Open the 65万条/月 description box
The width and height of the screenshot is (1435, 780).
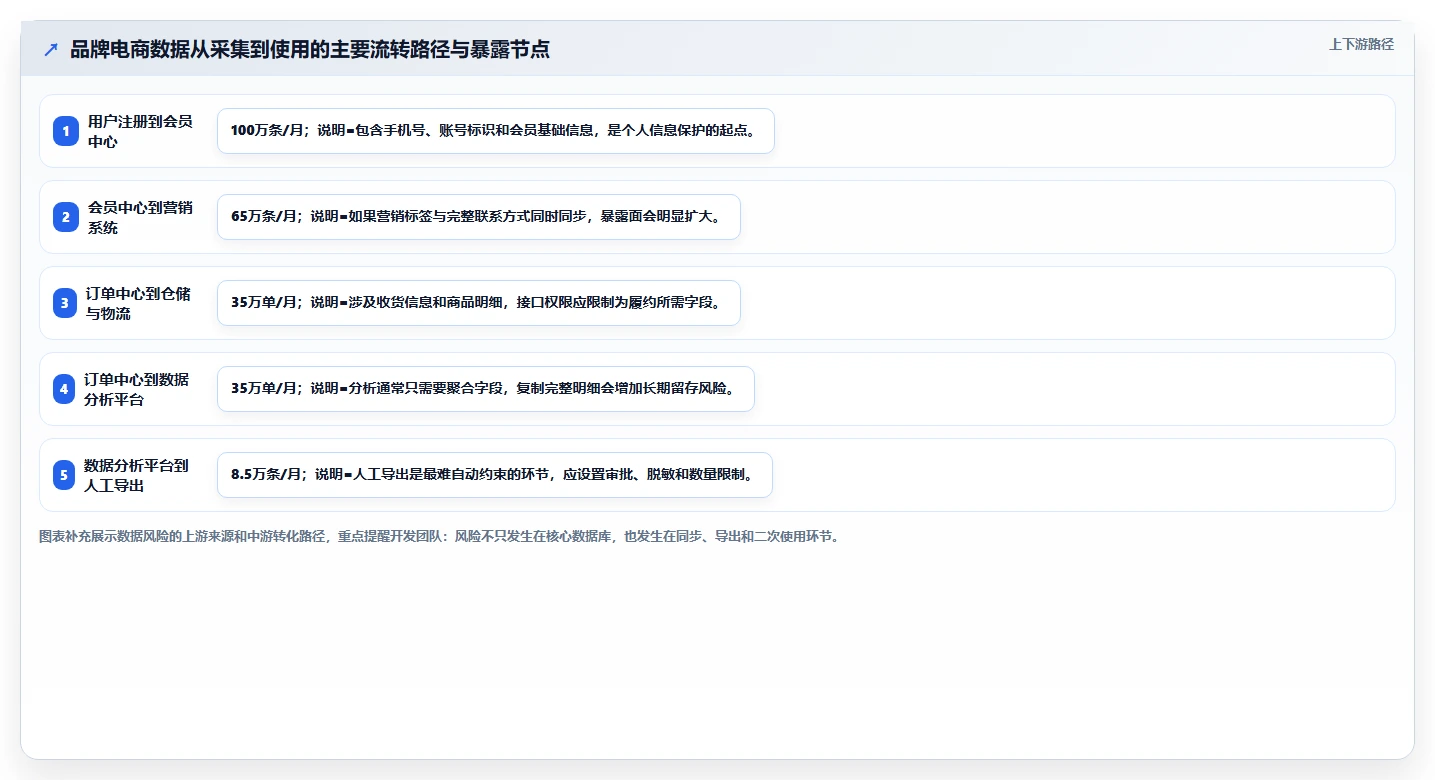(479, 217)
